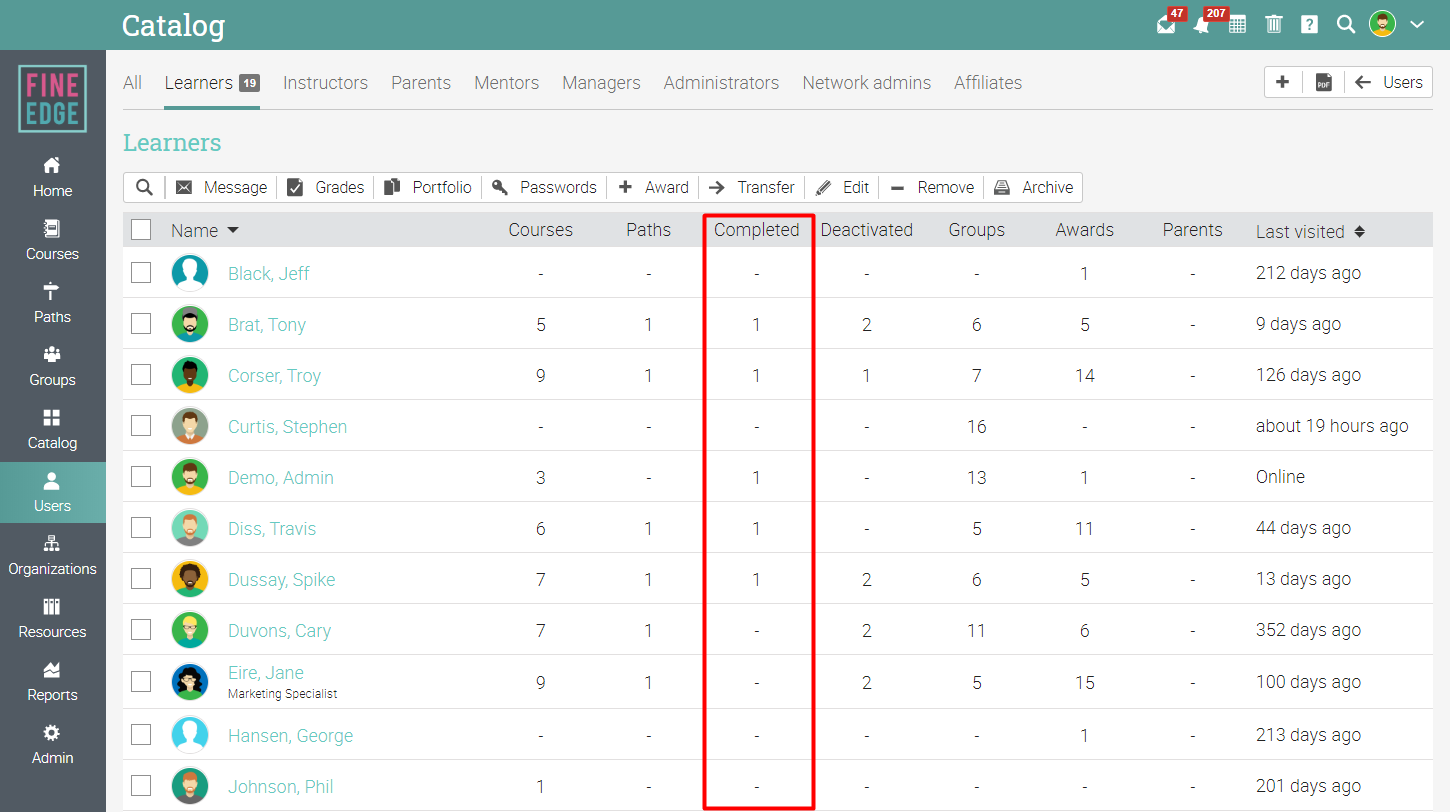The image size is (1450, 812).
Task: Click Diss, Travis's avatar thumbnail
Action: click(190, 528)
